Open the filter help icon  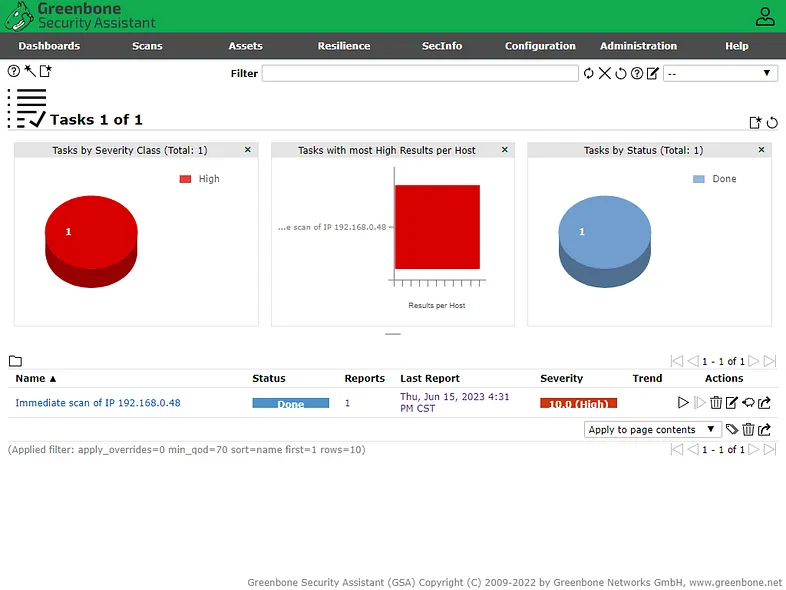(x=637, y=74)
